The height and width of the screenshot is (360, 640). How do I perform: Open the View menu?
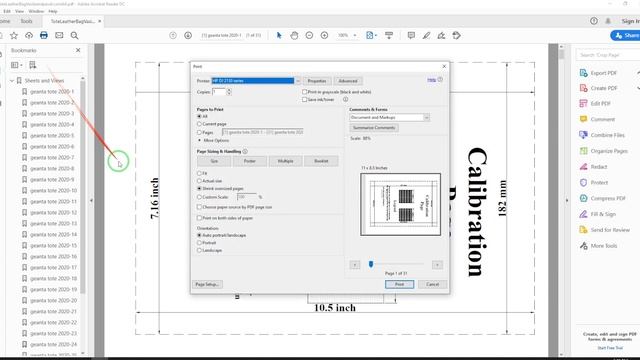(19, 11)
